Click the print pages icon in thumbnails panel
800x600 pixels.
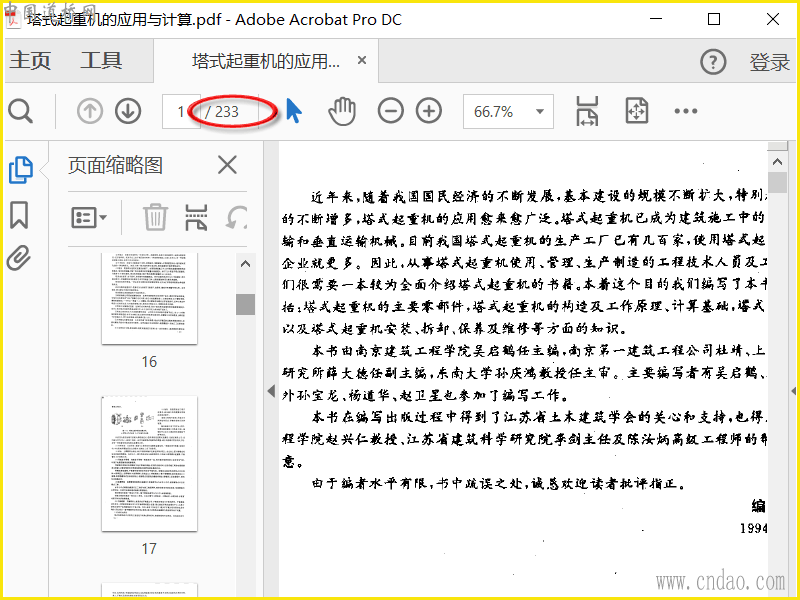(x=196, y=218)
